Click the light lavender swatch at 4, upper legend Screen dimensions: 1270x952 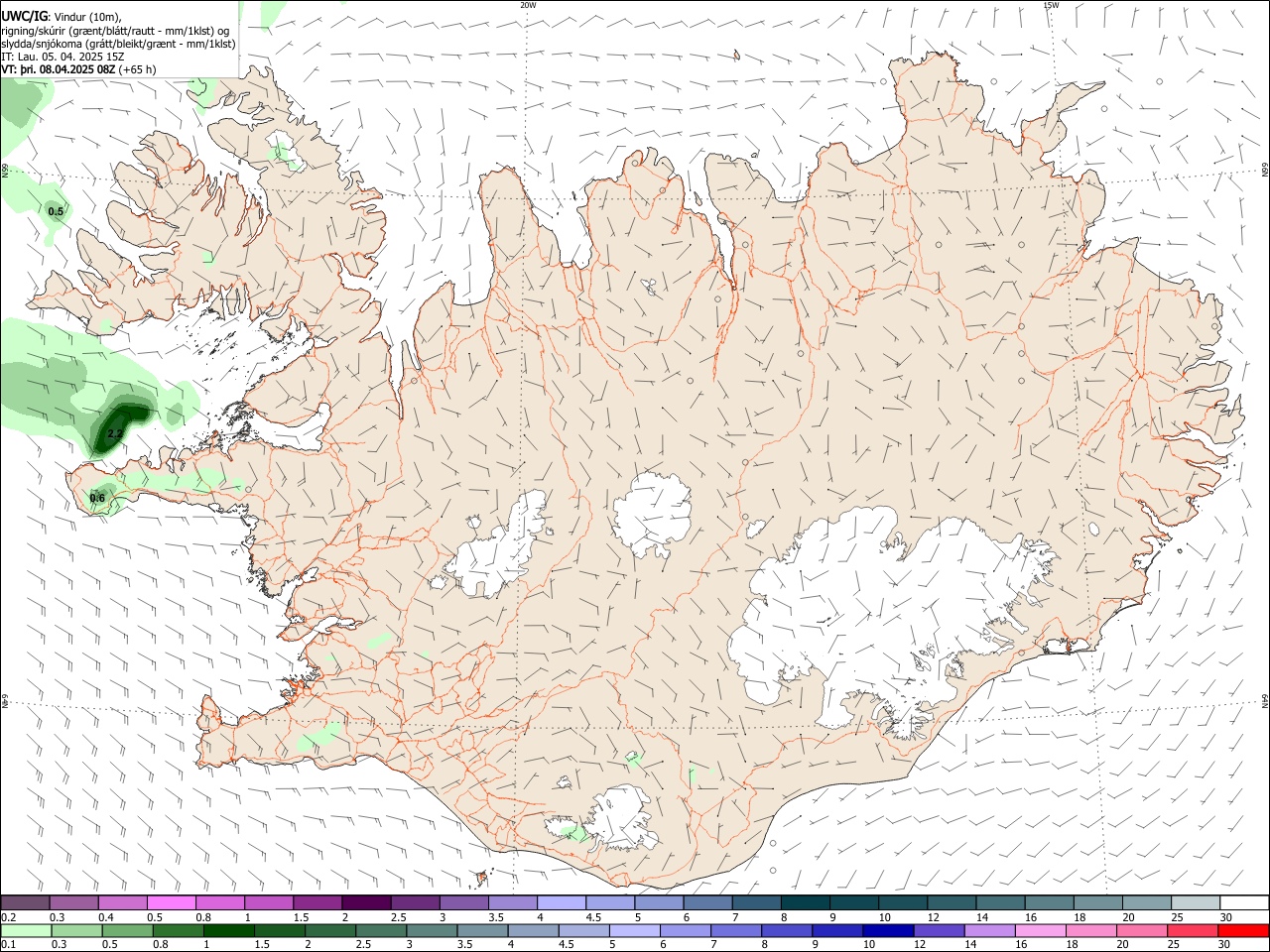(561, 903)
